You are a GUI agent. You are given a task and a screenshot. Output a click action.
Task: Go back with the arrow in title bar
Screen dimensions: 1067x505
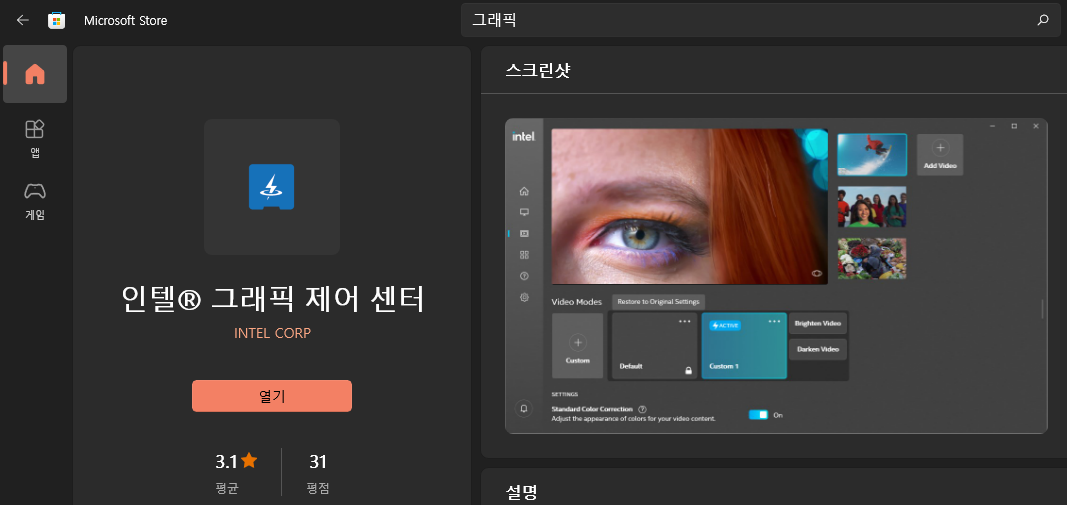click(x=22, y=20)
